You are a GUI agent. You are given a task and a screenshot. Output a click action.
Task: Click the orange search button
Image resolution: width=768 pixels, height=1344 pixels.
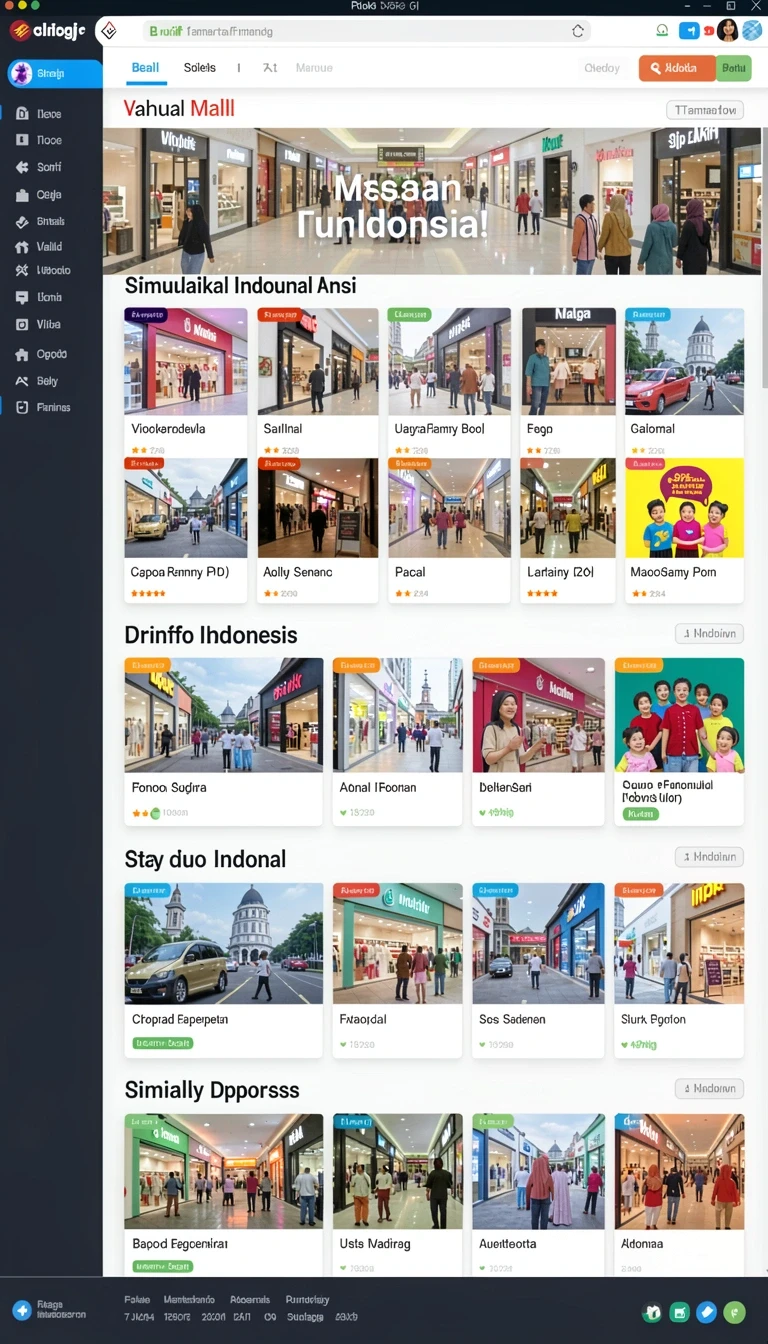click(677, 68)
